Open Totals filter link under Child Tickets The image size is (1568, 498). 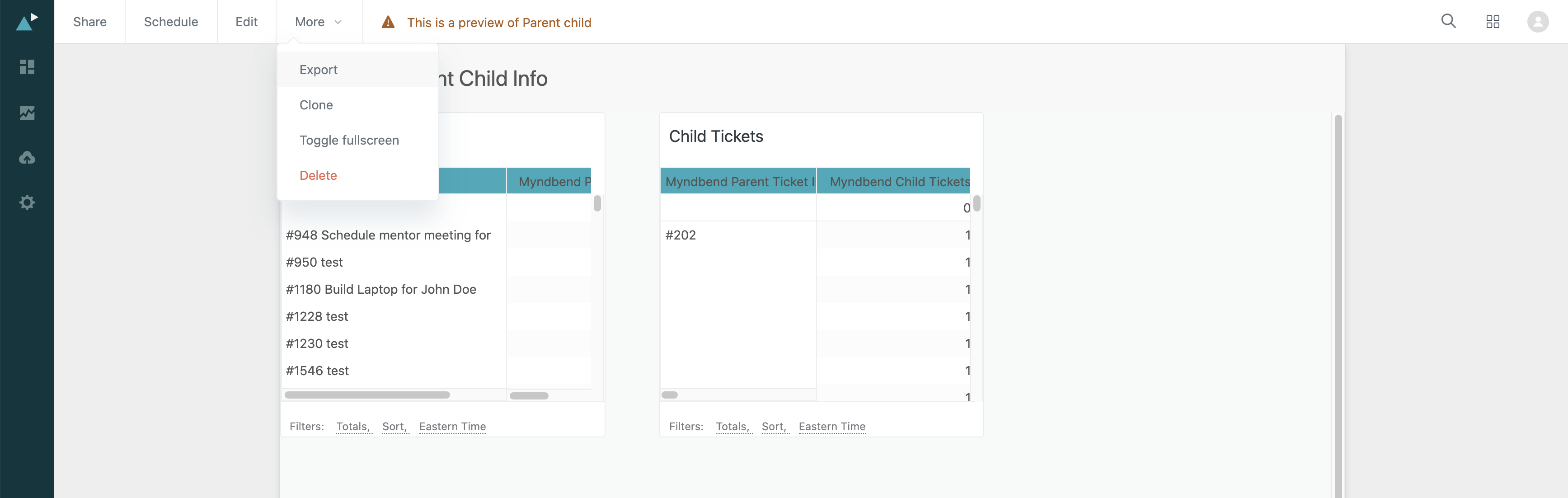click(x=732, y=427)
